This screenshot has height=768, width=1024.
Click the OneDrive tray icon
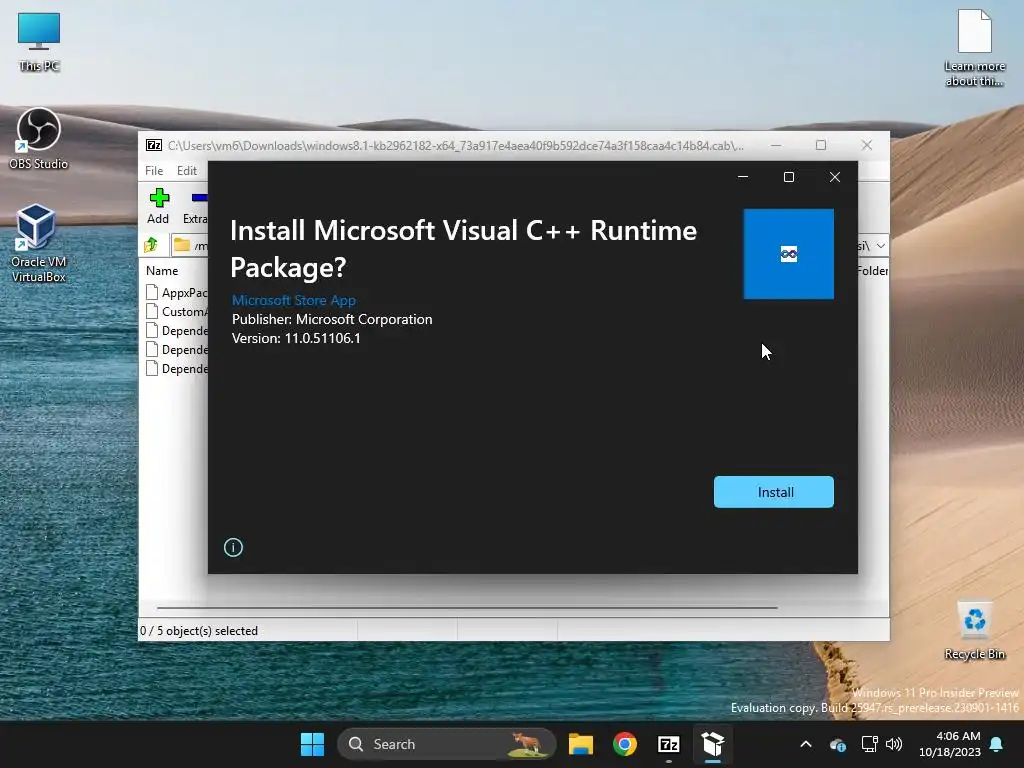coord(837,744)
